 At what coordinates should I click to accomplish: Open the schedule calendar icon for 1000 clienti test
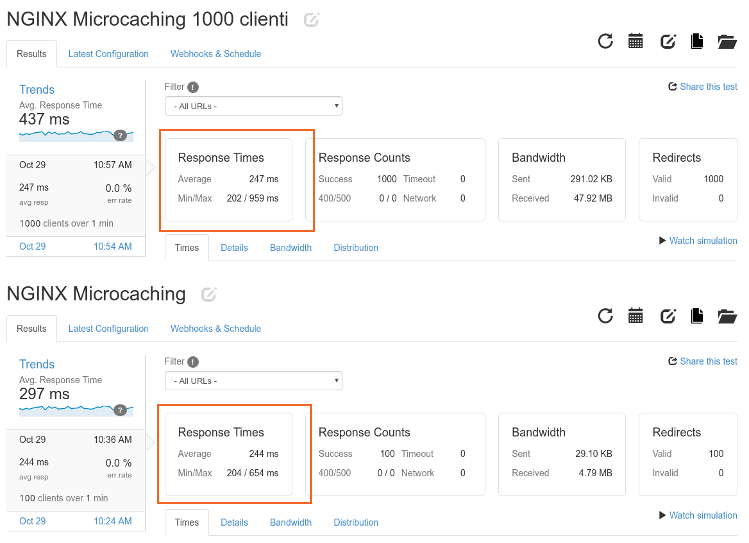click(635, 42)
